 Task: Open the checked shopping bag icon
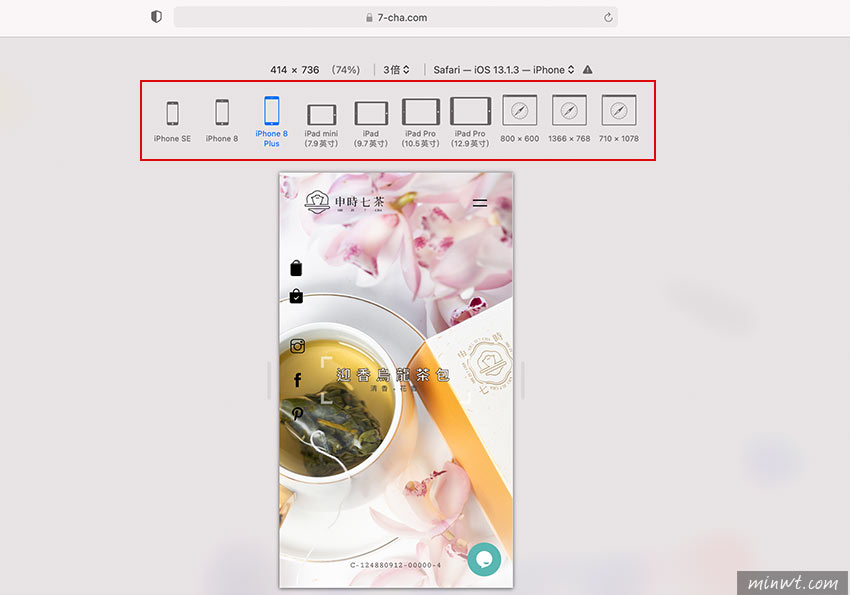coord(296,296)
